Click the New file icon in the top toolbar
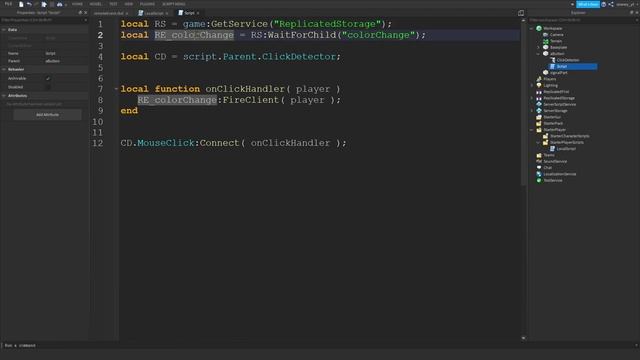 tap(21, 4)
